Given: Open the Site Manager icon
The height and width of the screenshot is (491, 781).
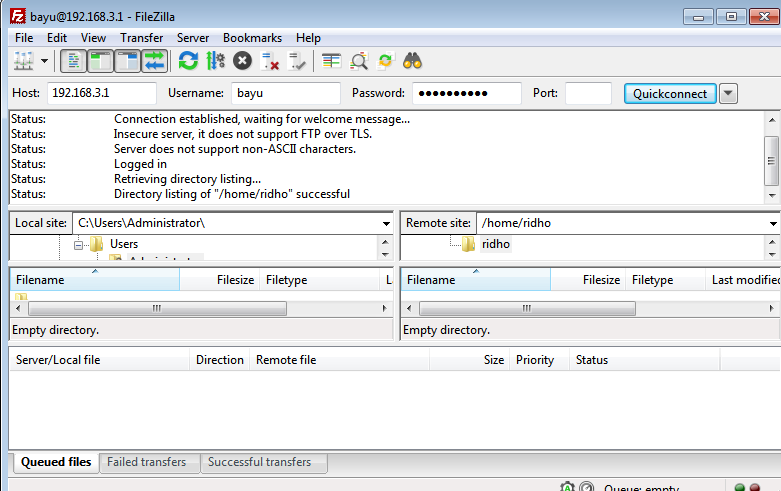Looking at the screenshot, I should click(23, 61).
